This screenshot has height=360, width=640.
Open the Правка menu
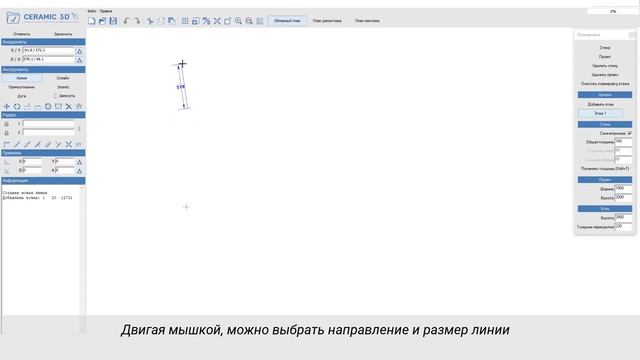pos(106,11)
